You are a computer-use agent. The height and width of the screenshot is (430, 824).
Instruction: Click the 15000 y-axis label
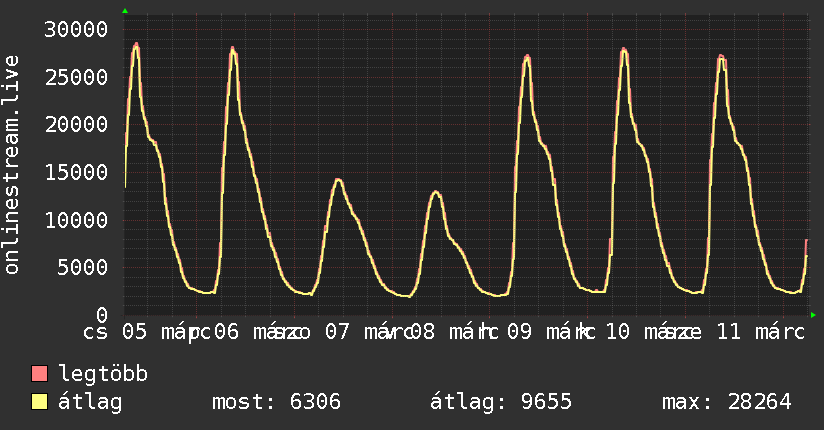coord(76,172)
